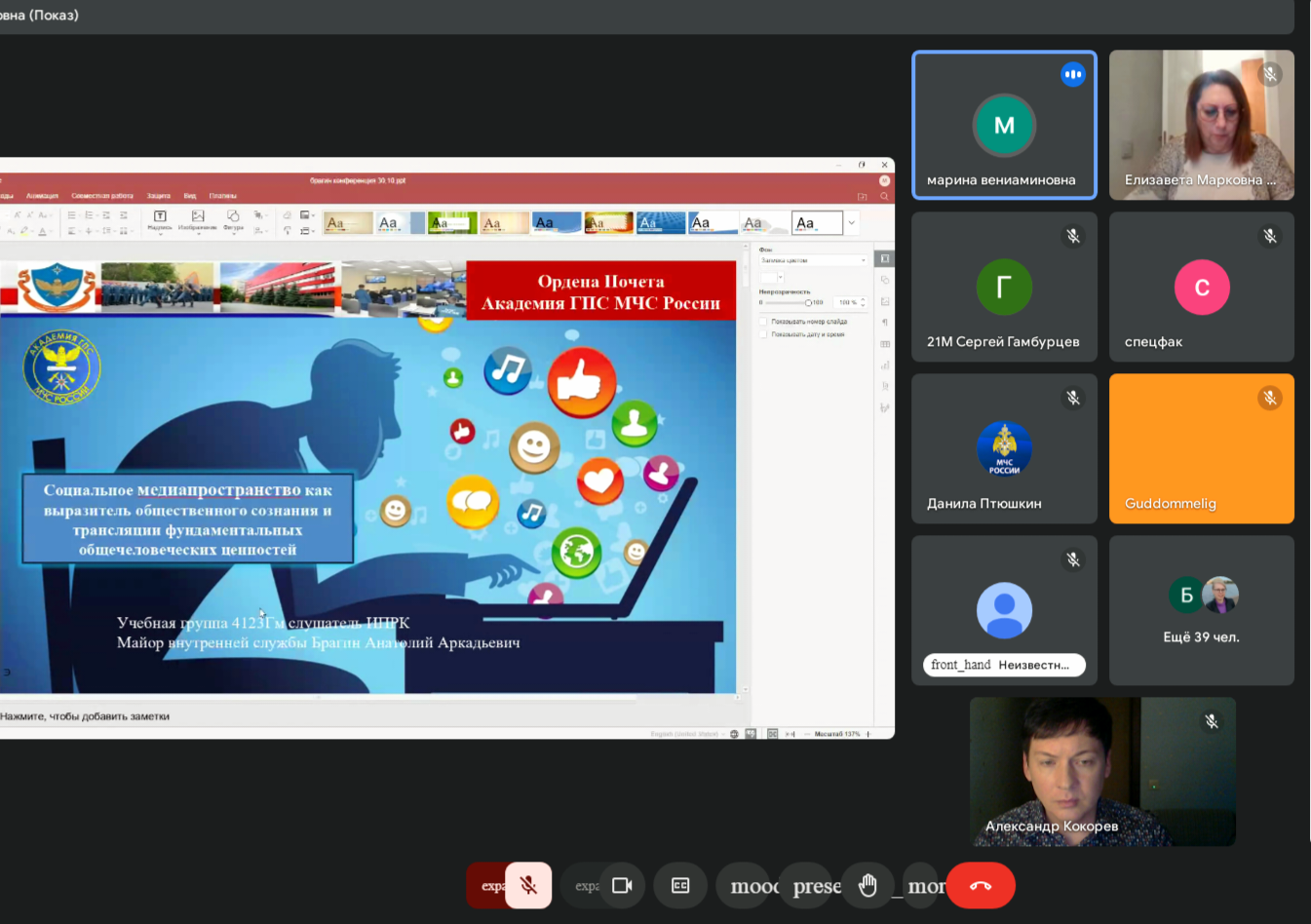Expand the slide theme gallery dropdown
This screenshot has height=924, width=1311.
(852, 223)
